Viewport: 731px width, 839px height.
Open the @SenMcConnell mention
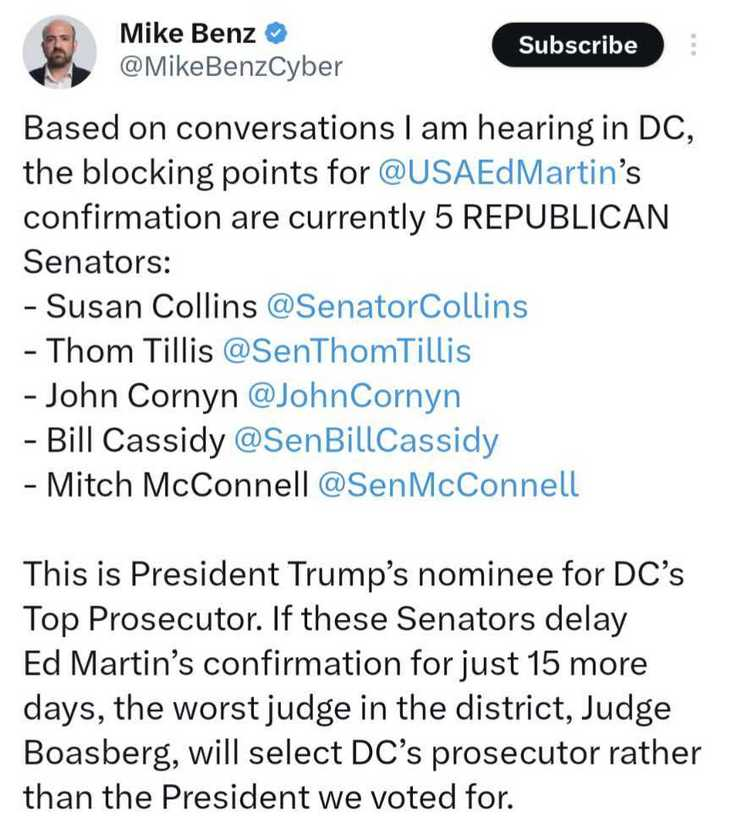tap(448, 485)
